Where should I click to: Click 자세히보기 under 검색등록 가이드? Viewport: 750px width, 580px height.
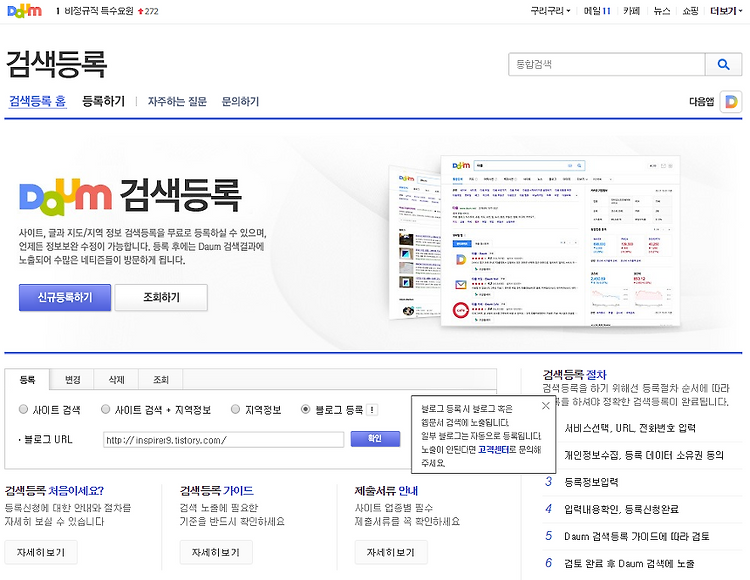[x=216, y=553]
